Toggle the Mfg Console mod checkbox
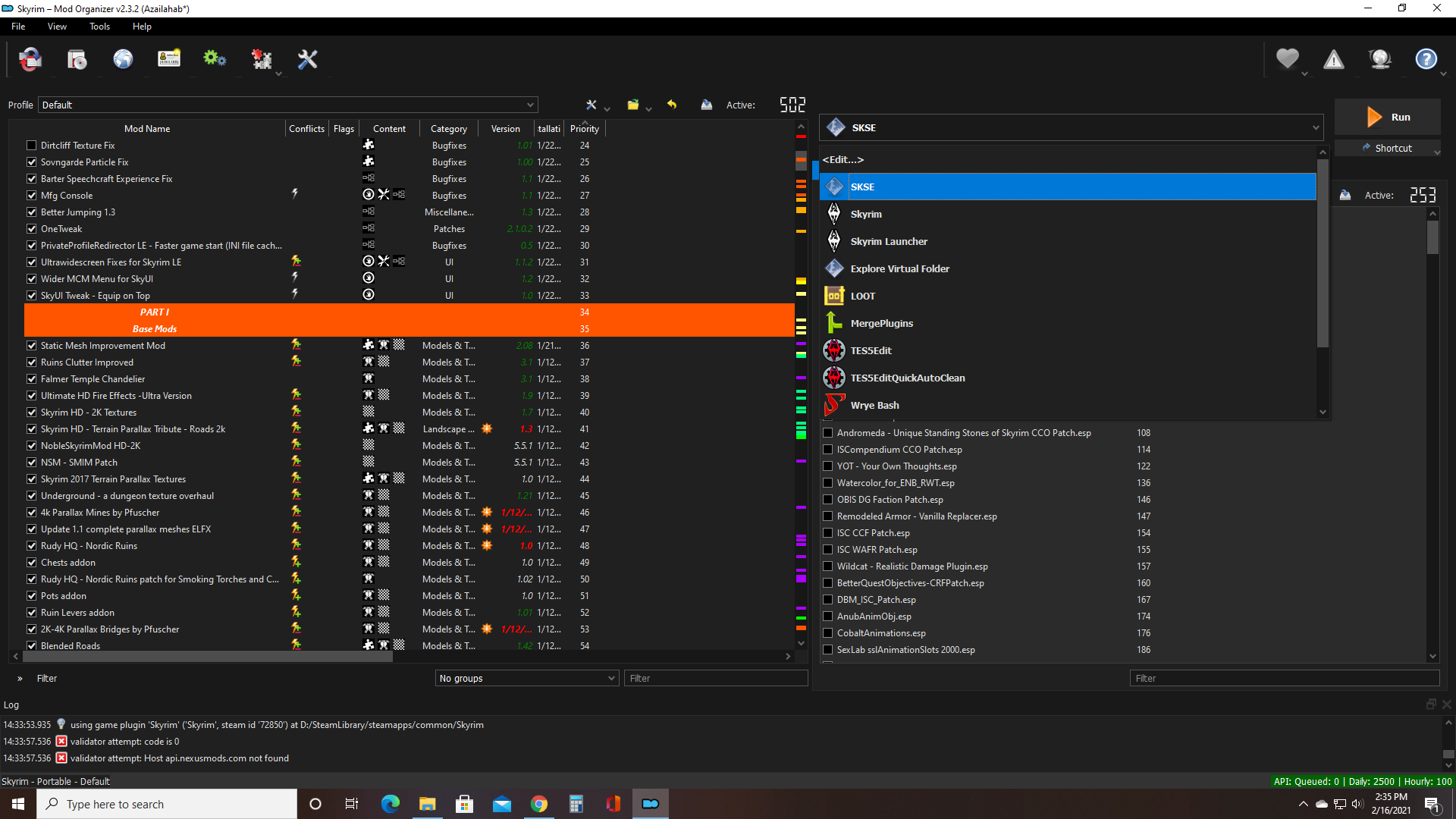Screen dimensions: 1456x819 [32, 196]
